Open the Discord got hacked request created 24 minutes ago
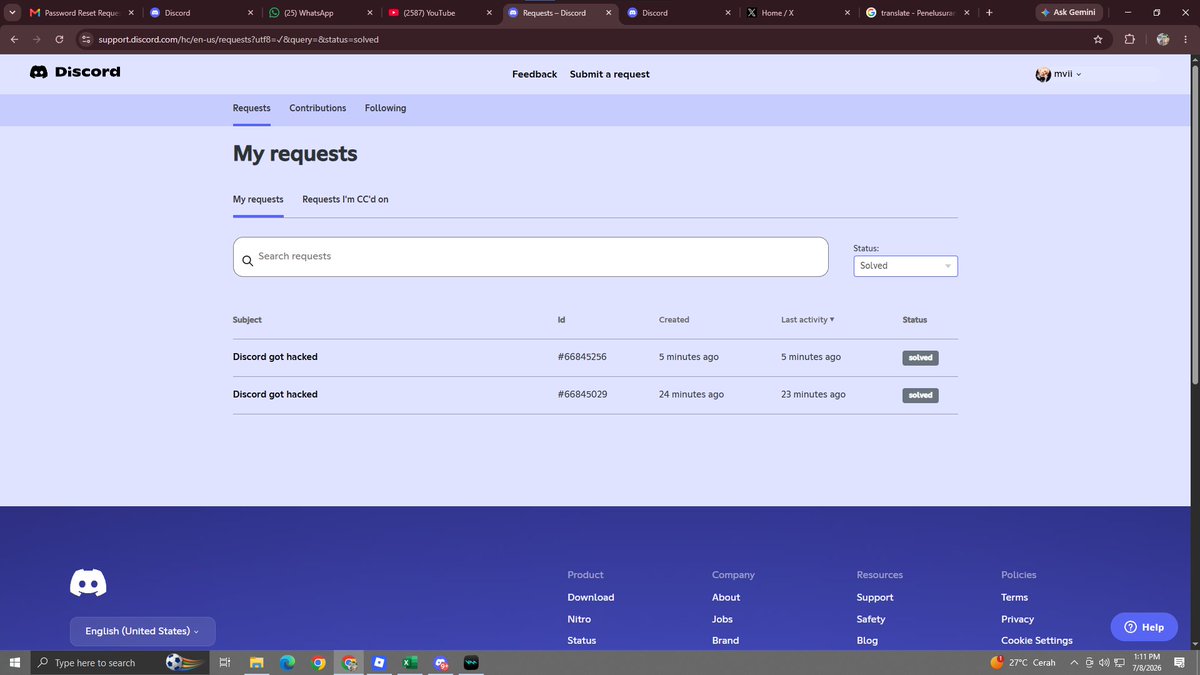1200x675 pixels. (275, 394)
